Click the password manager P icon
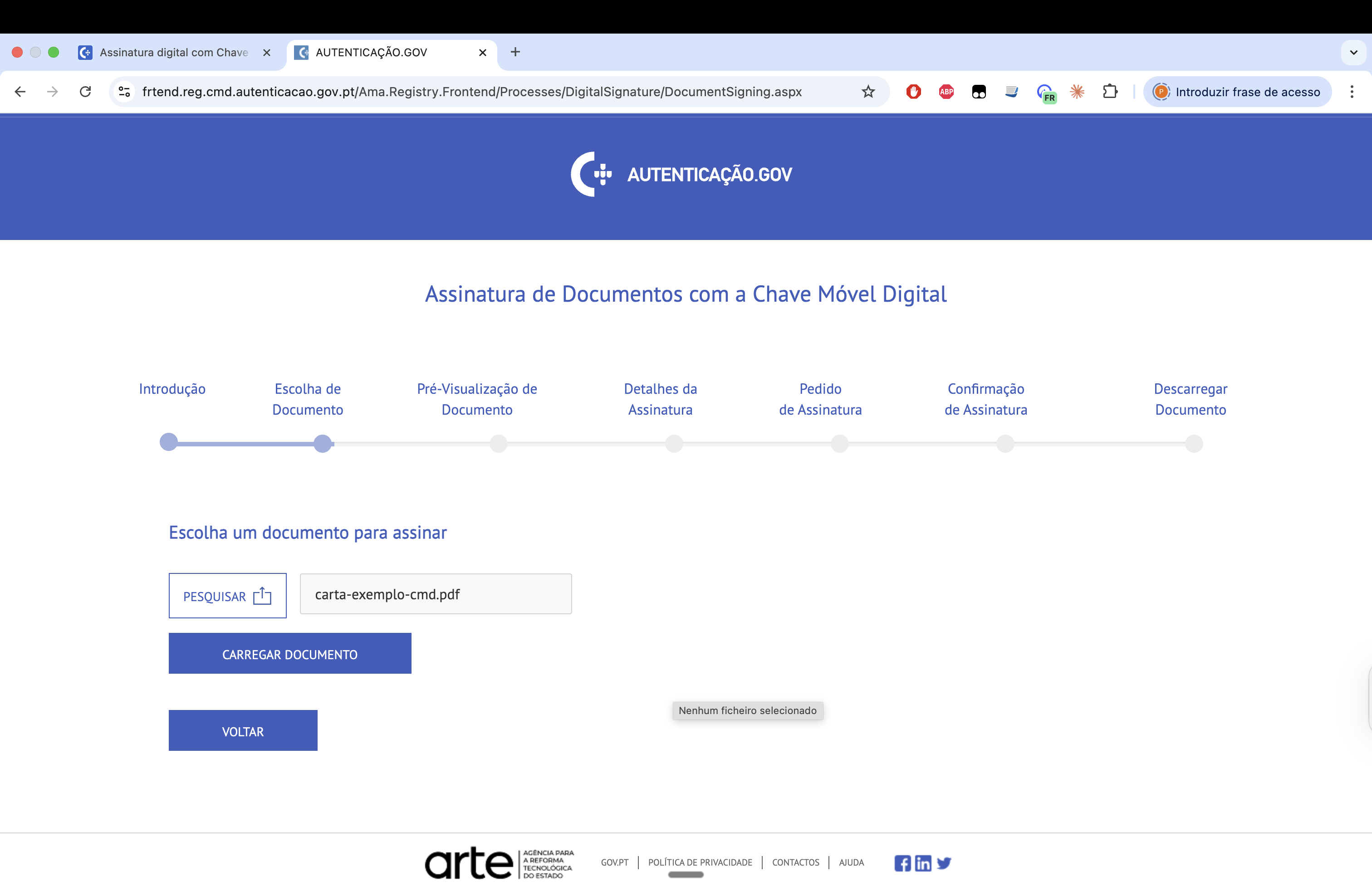 point(1161,92)
